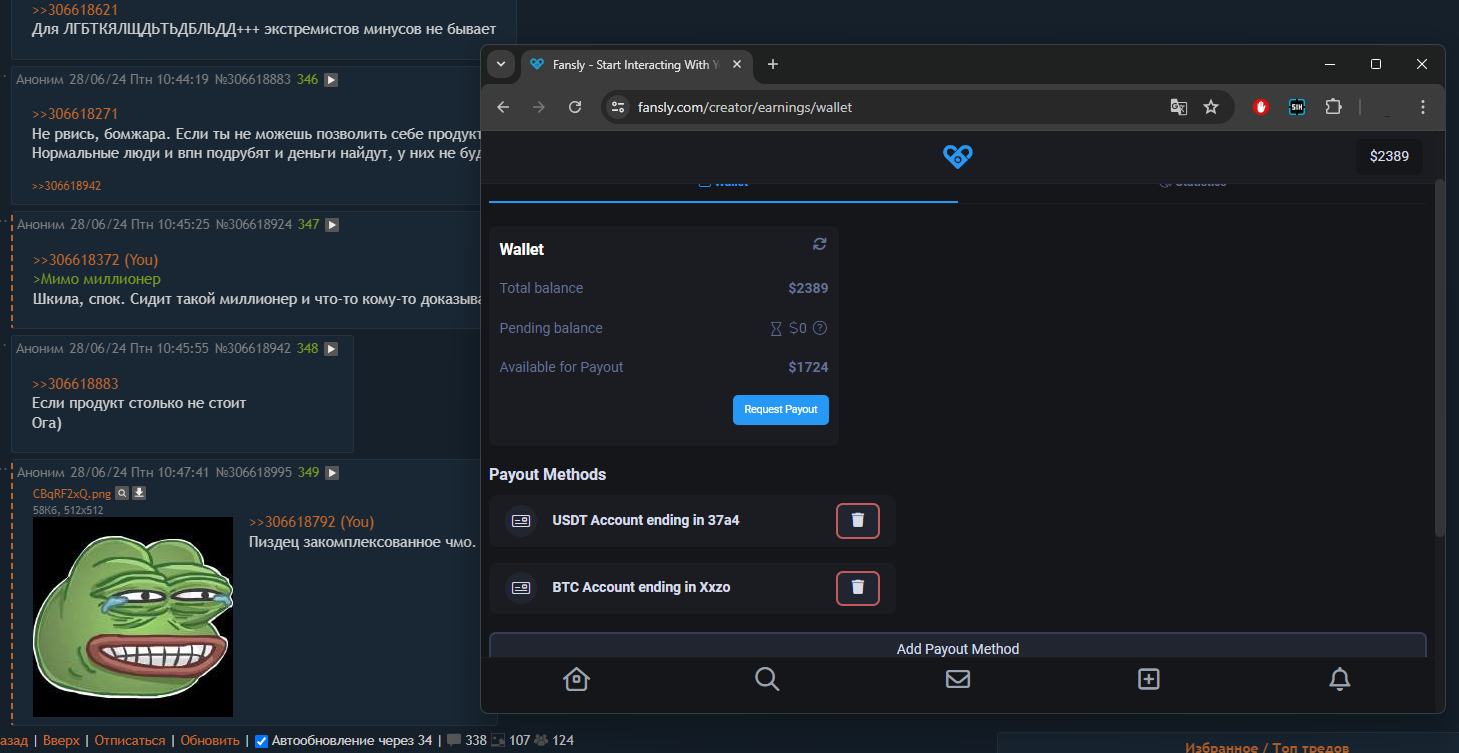Expand post 348 menu arrow
This screenshot has height=753, width=1459.
click(x=331, y=349)
